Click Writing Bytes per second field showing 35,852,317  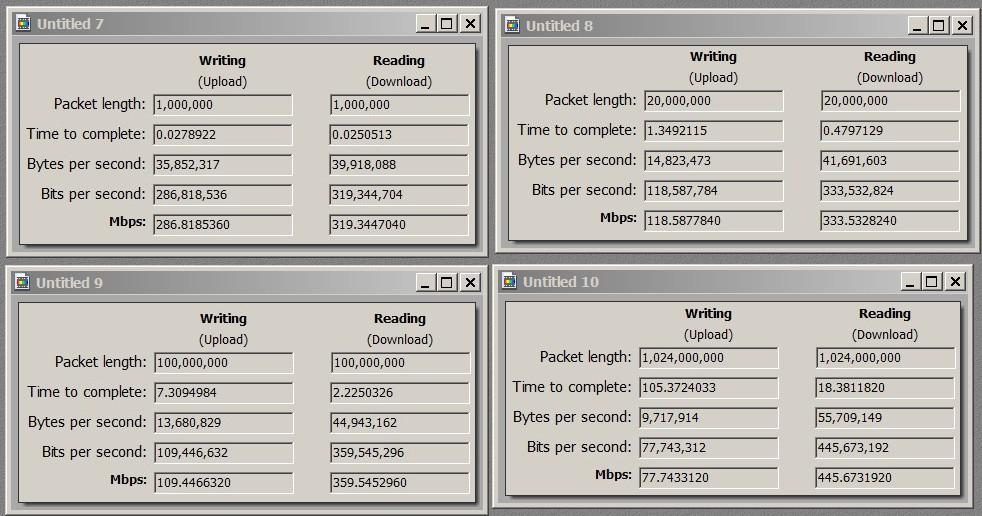point(222,165)
